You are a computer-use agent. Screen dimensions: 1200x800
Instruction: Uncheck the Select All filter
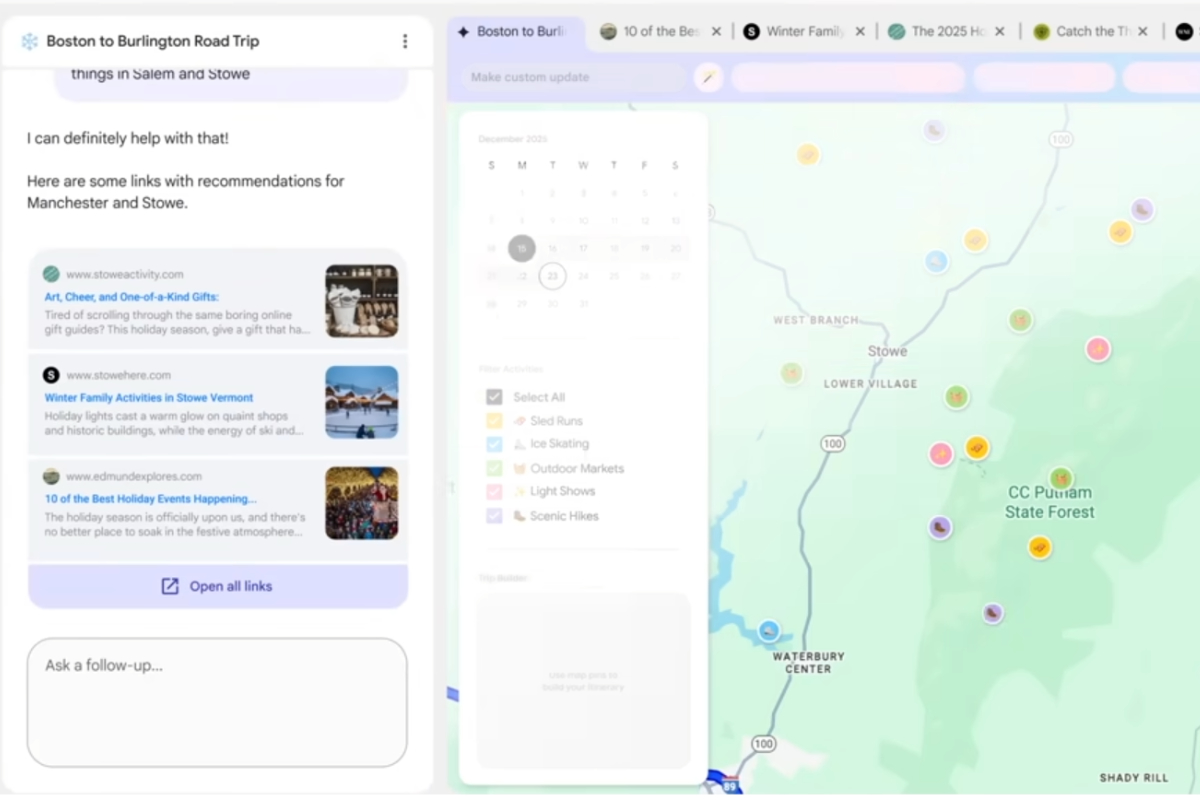[493, 396]
